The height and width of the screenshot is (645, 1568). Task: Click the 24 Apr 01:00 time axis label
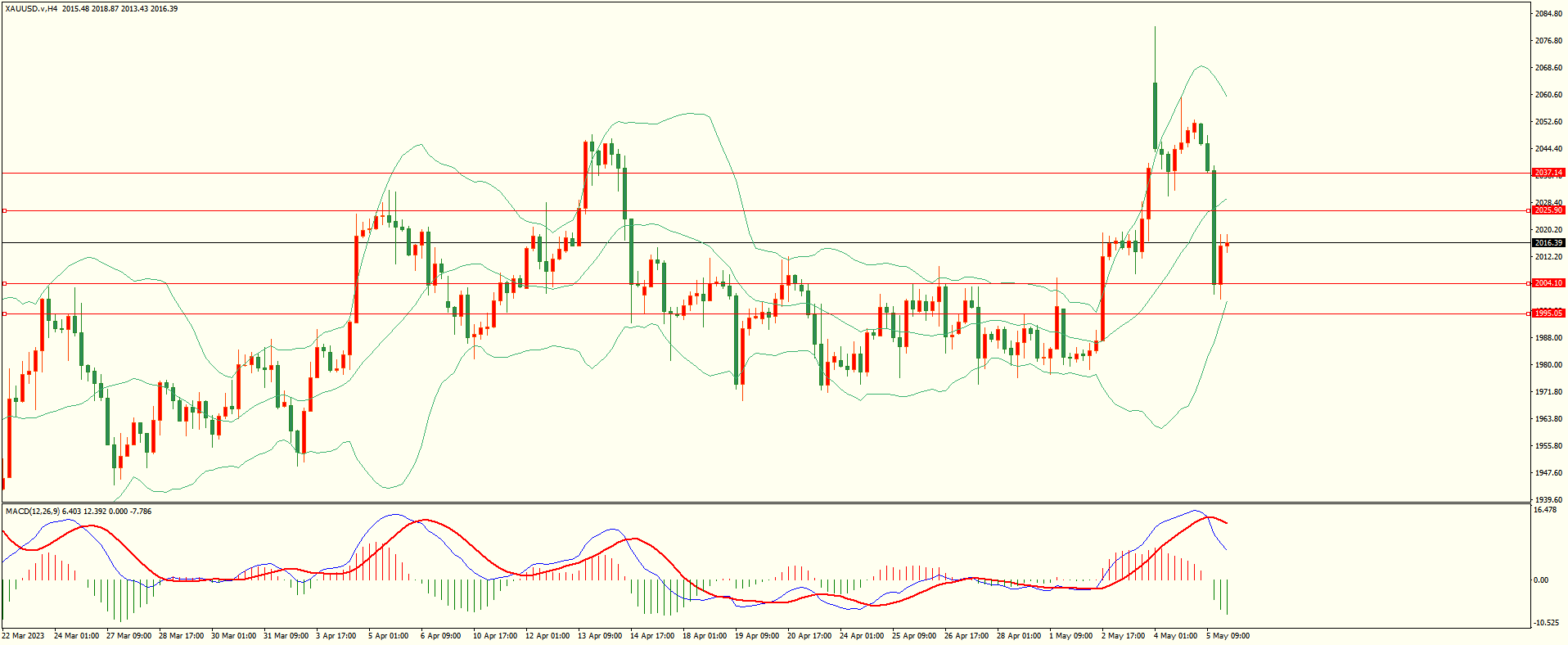pyautogui.click(x=862, y=636)
